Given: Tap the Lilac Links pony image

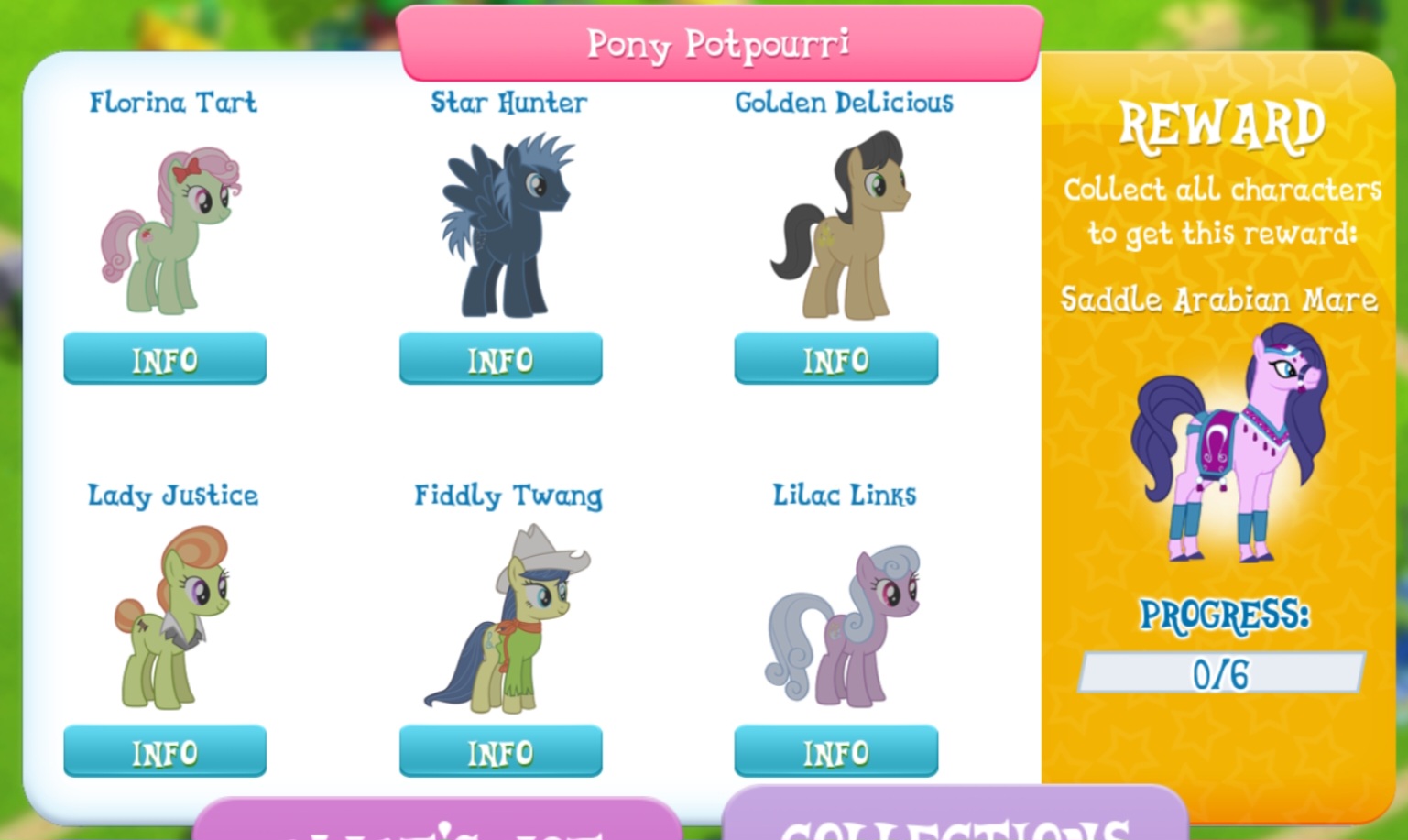Looking at the screenshot, I should [x=843, y=626].
